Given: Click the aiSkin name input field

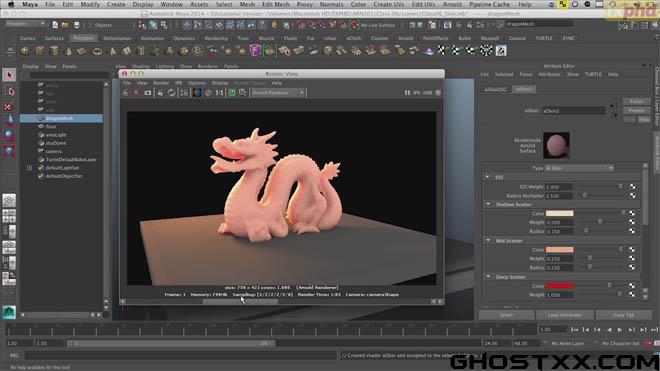Looking at the screenshot, I should click(573, 111).
